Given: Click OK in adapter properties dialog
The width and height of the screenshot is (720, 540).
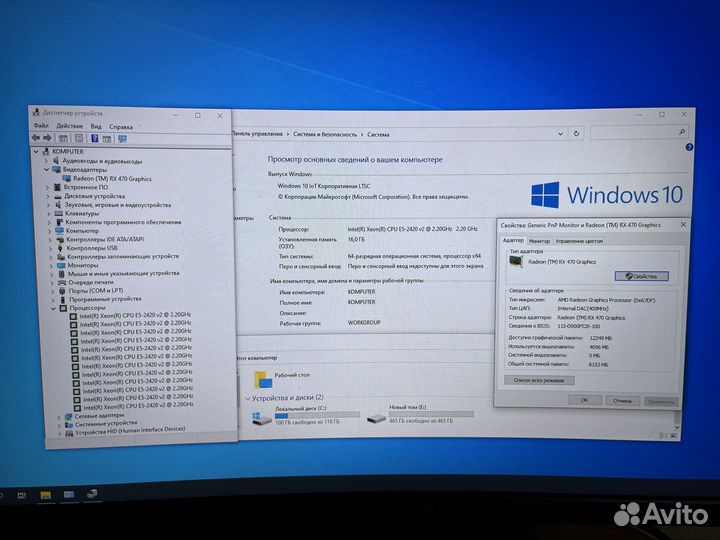Looking at the screenshot, I should 584,400.
